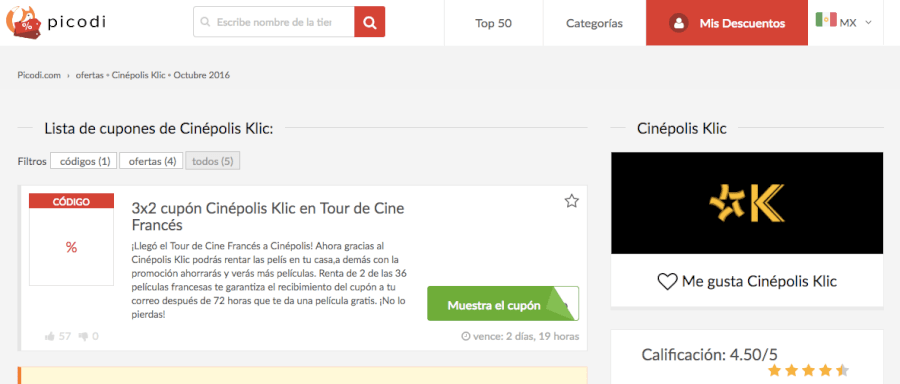Screen dimensions: 900x384
Task: Open the Picodi.com breadcrumb link
Action: coord(39,75)
